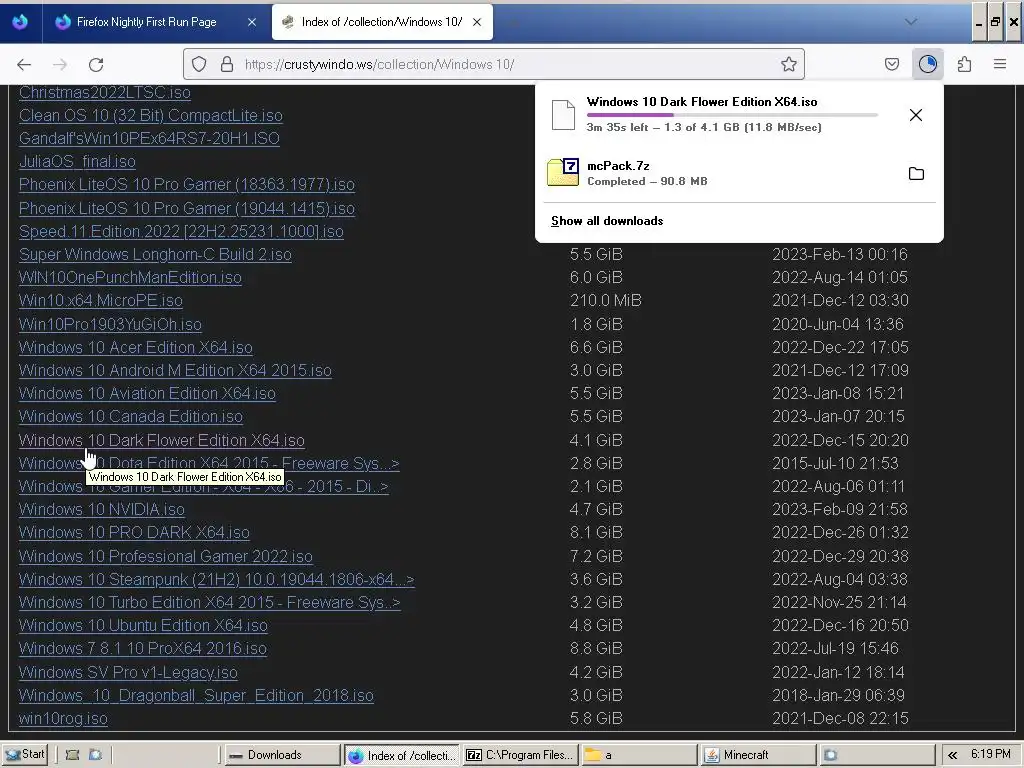Image resolution: width=1024 pixels, height=768 pixels.
Task: Go forward with the forward arrow
Action: click(x=60, y=64)
